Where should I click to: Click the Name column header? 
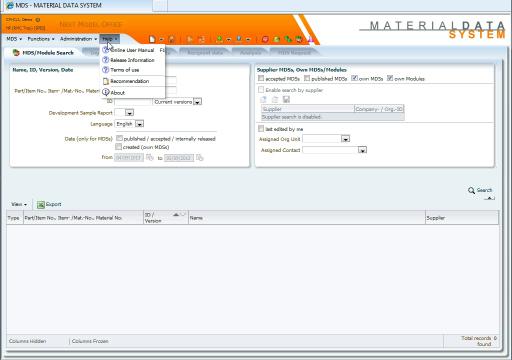307,218
